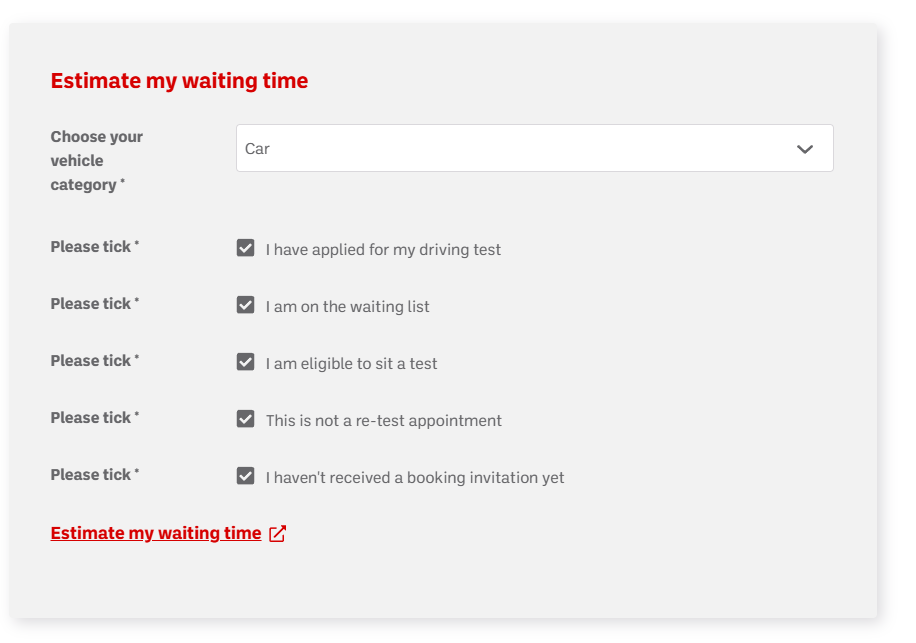Click the chevron arrow in vehicle category field
This screenshot has height=643, width=916.
804,149
